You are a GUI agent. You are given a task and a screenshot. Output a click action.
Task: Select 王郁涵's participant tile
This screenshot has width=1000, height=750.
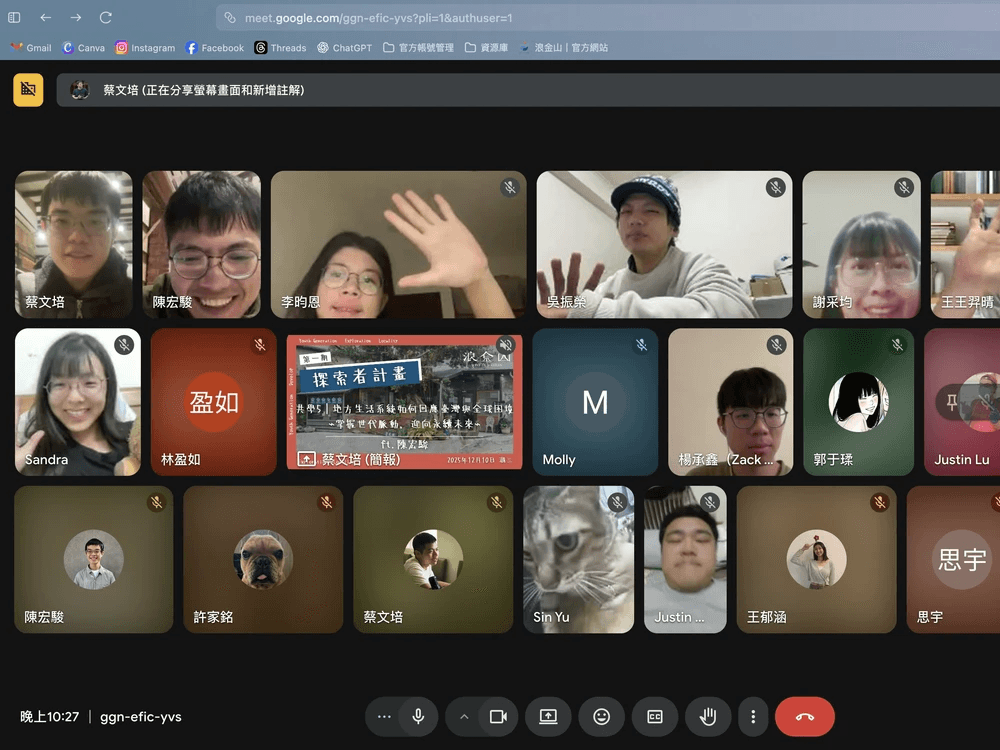point(816,559)
